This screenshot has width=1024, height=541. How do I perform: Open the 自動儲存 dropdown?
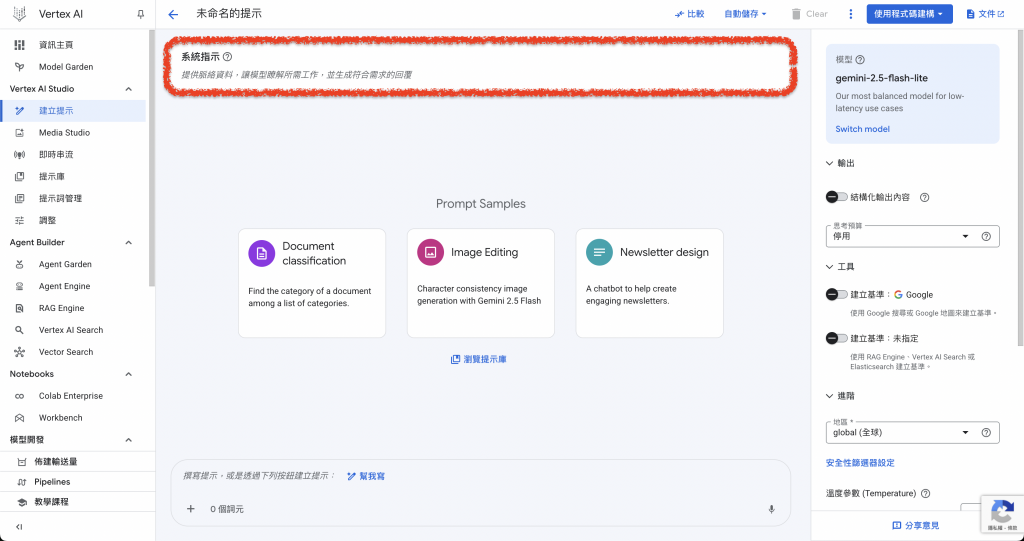[x=745, y=14]
